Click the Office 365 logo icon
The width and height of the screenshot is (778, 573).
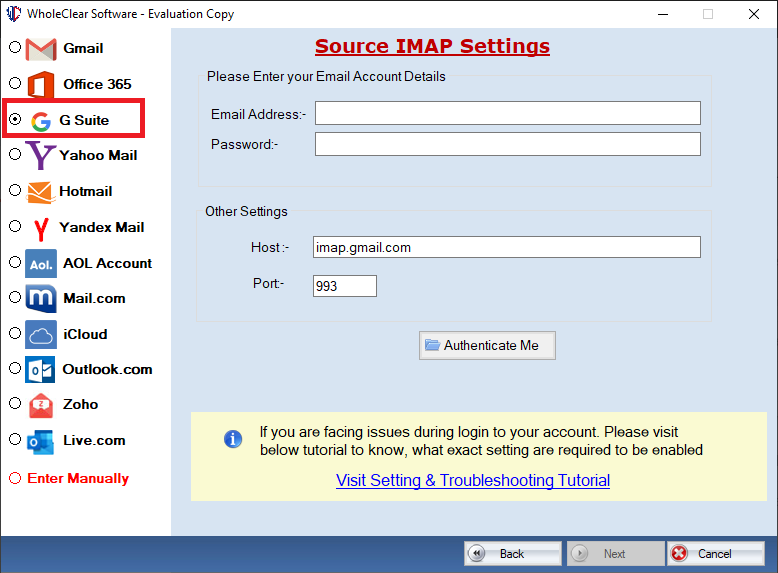pos(41,84)
